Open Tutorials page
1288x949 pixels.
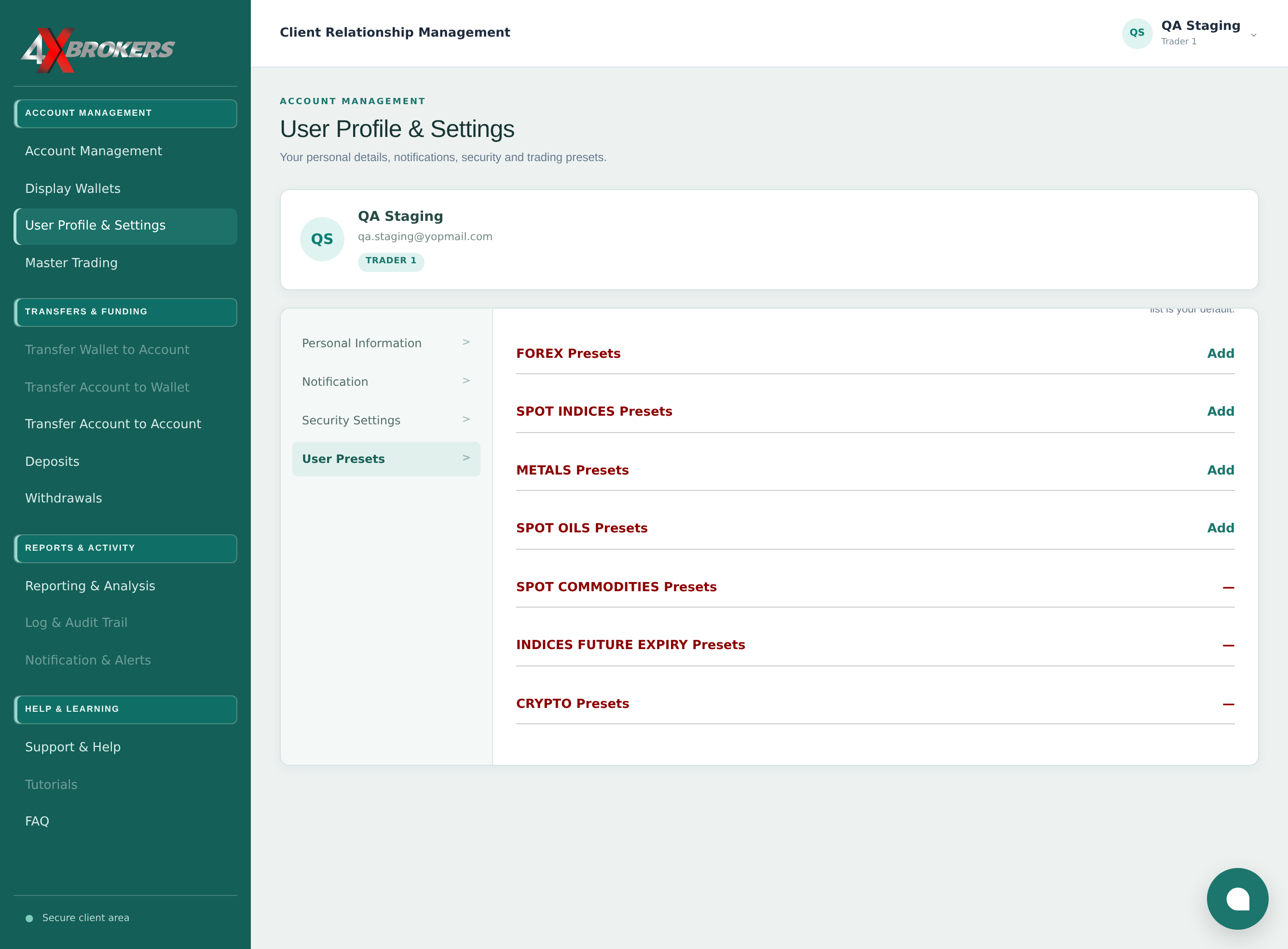point(125,784)
